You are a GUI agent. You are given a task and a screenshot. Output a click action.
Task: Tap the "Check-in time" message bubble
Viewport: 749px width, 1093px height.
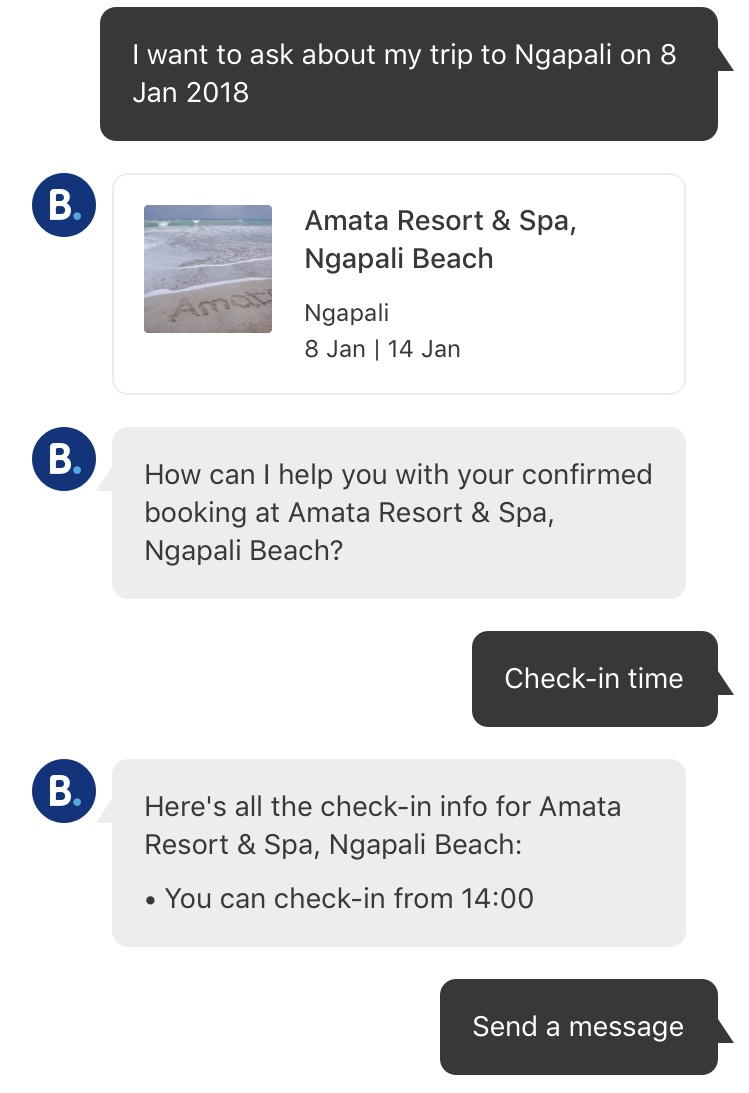coord(594,678)
